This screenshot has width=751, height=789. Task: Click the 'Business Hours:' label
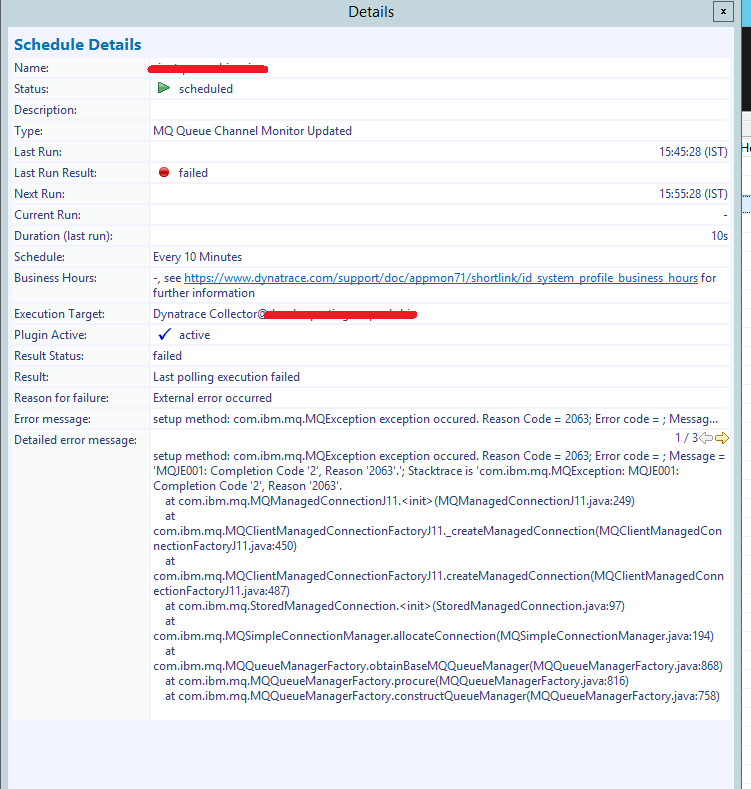55,278
